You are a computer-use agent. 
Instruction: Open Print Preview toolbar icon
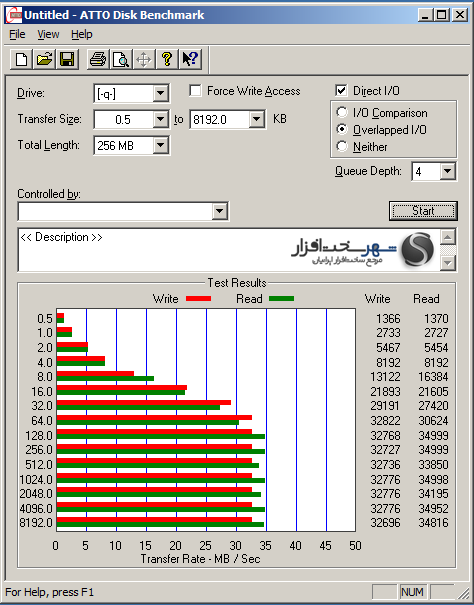(121, 59)
